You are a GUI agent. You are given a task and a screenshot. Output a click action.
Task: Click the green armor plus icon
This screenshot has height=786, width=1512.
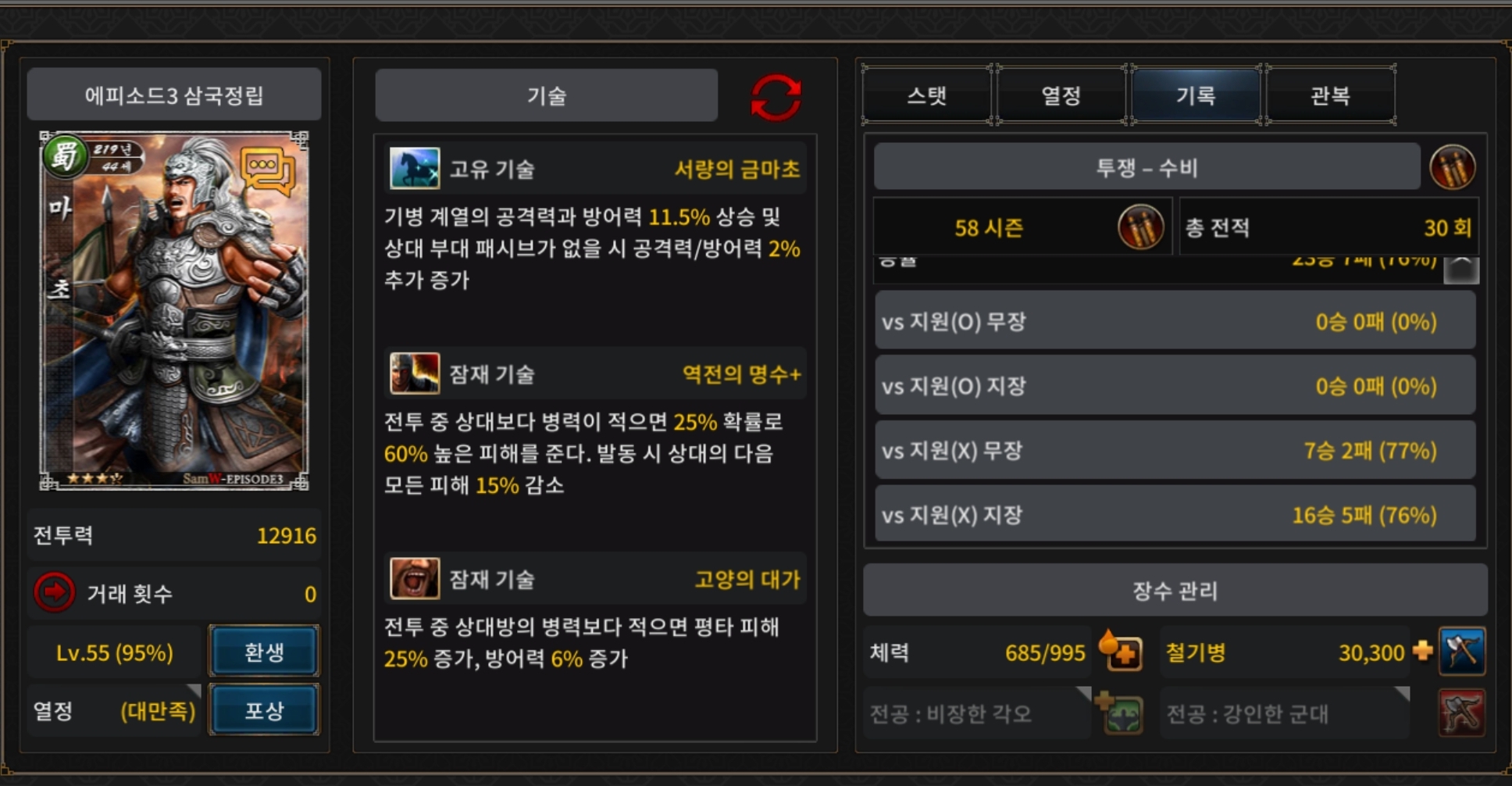point(1119,713)
